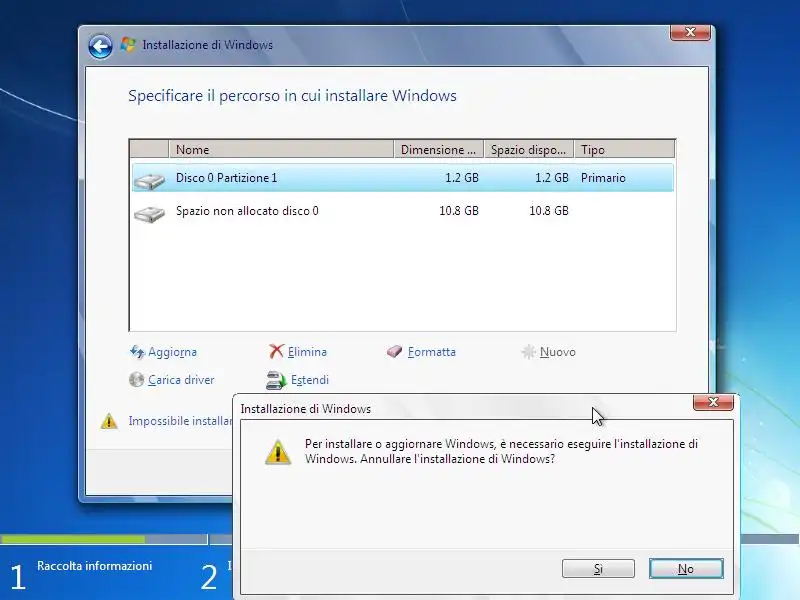Click the Nuovo starburst icon
The height and width of the screenshot is (600, 800).
pos(529,352)
